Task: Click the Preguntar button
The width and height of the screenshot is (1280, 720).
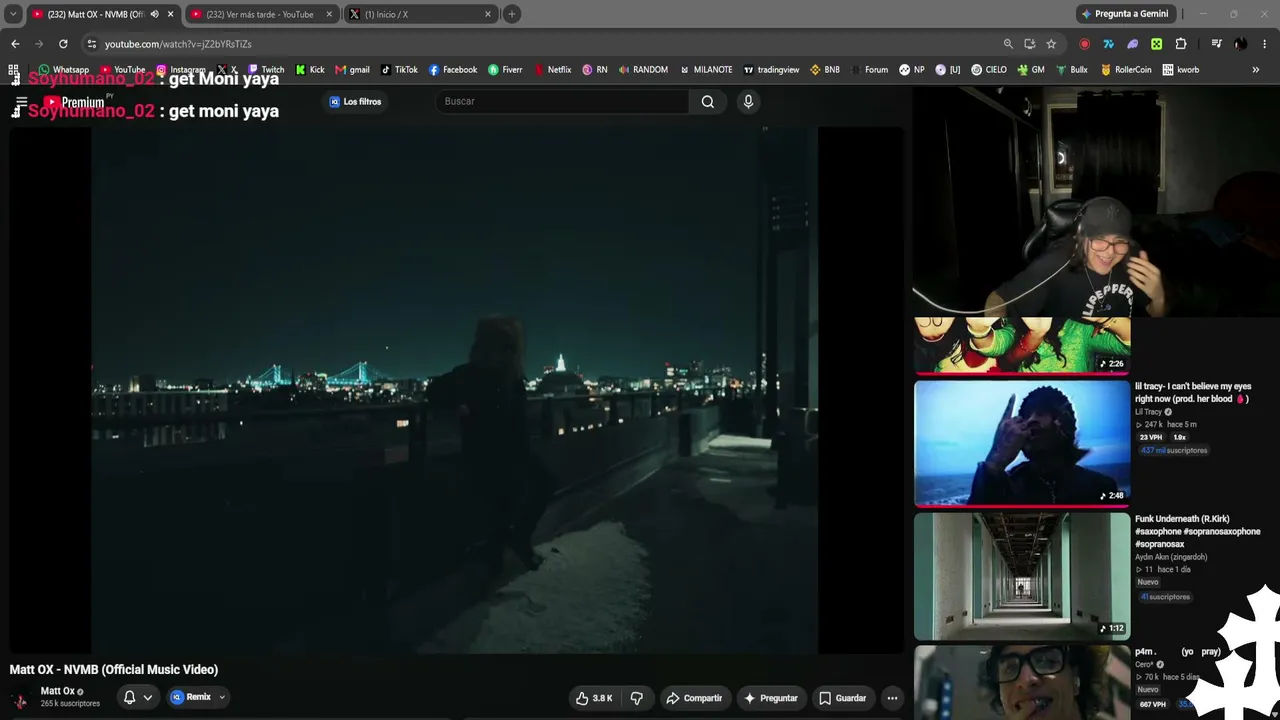Action: [770, 698]
